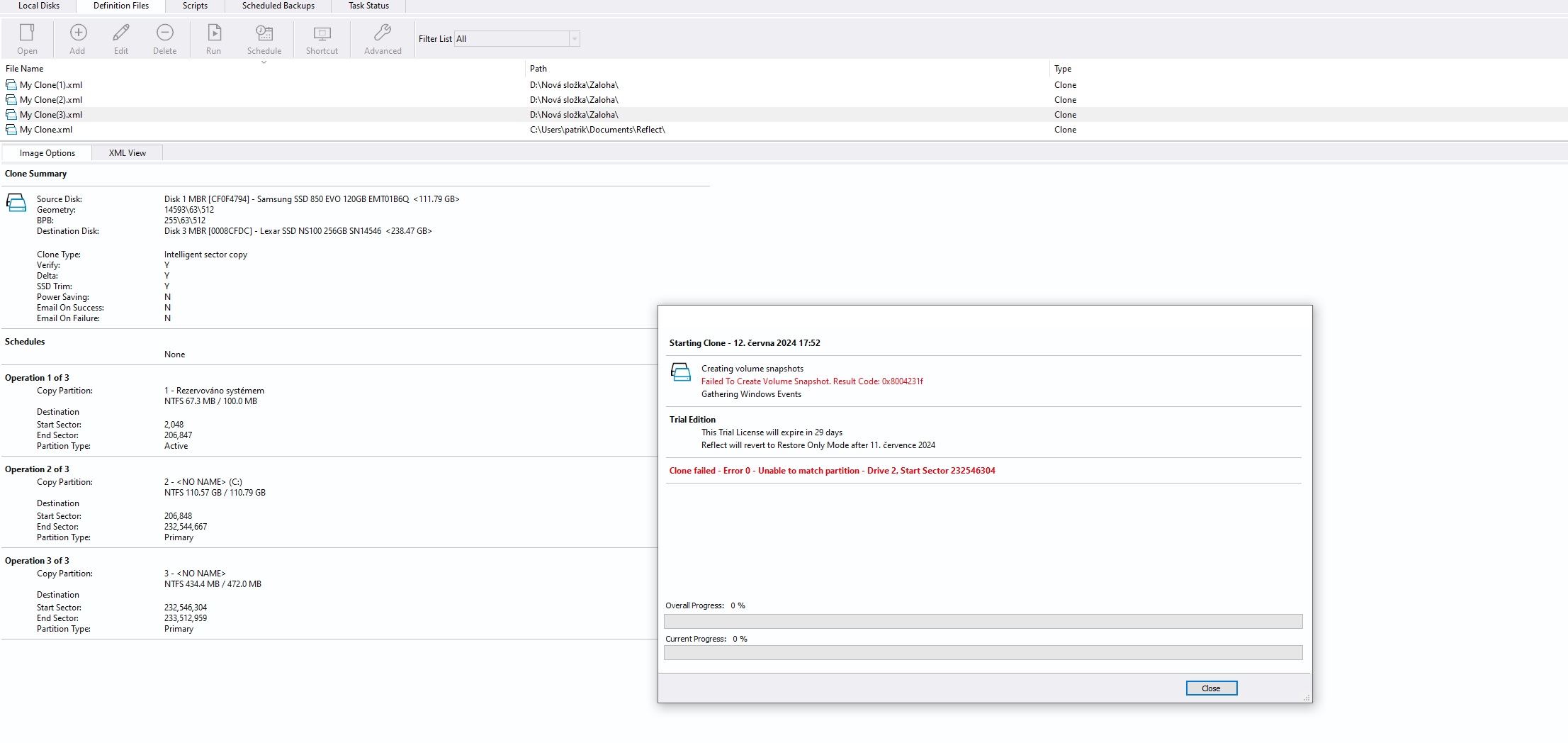Close the clone failed dialog

pos(1211,688)
